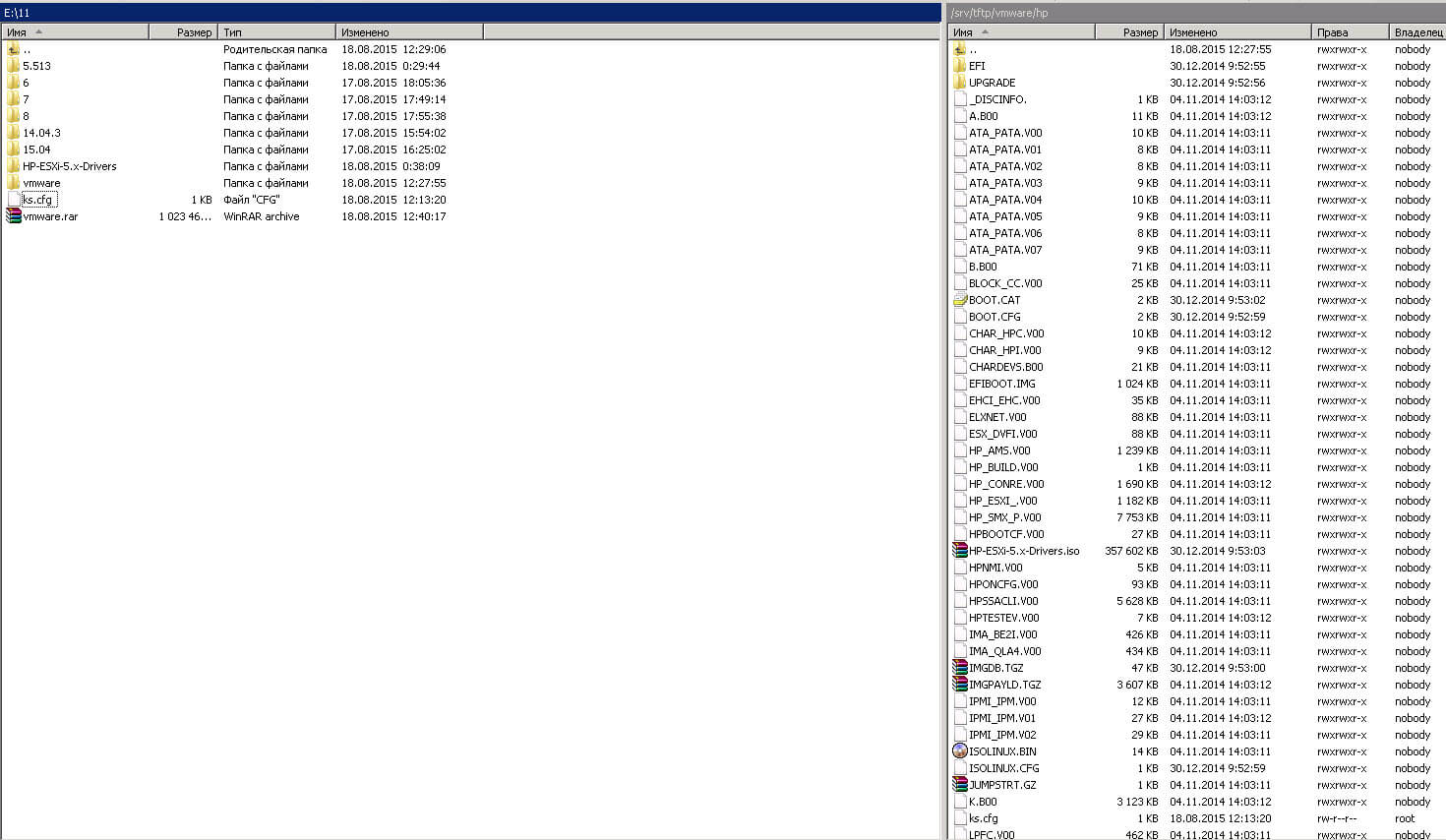Sort remote panel by Изменено column header

pyautogui.click(x=1237, y=32)
